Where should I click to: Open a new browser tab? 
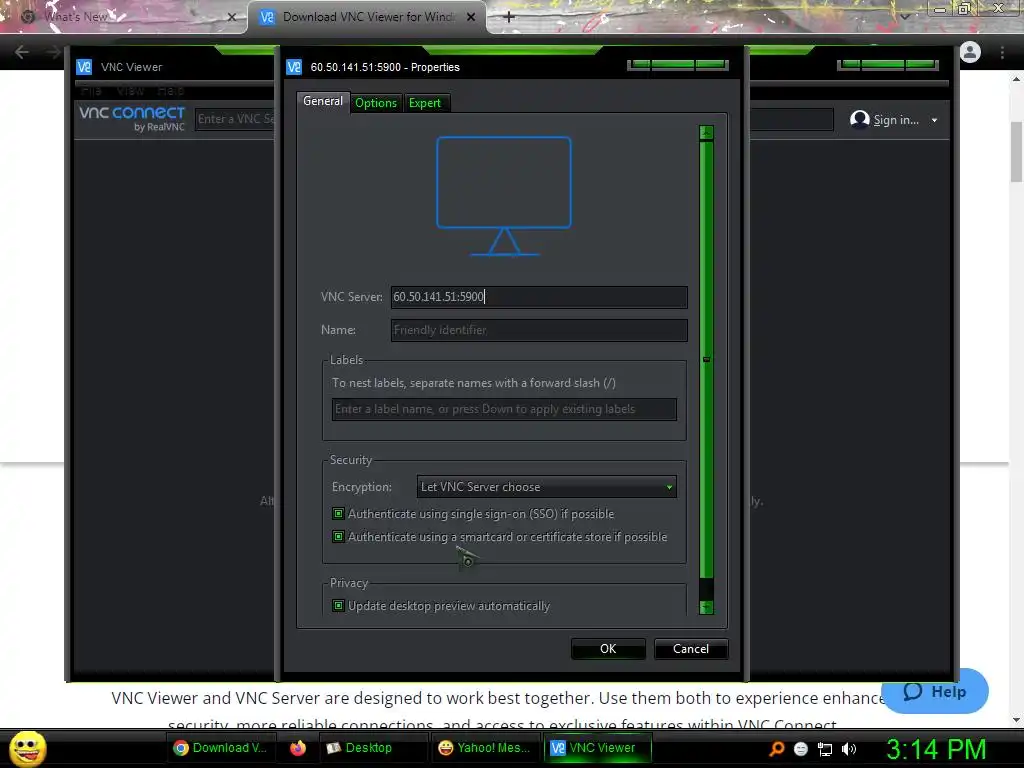pyautogui.click(x=509, y=17)
